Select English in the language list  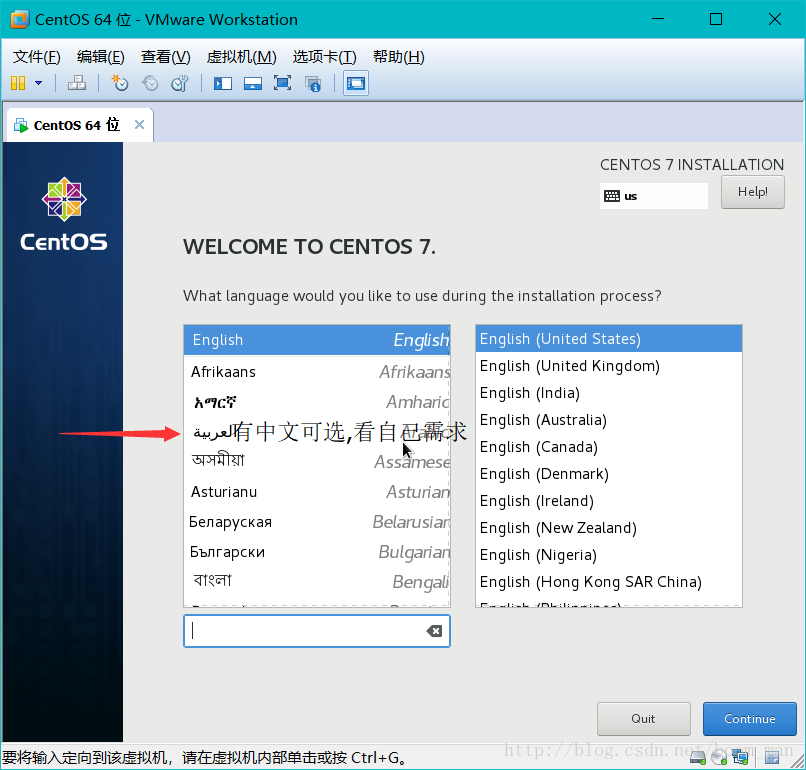(x=317, y=340)
